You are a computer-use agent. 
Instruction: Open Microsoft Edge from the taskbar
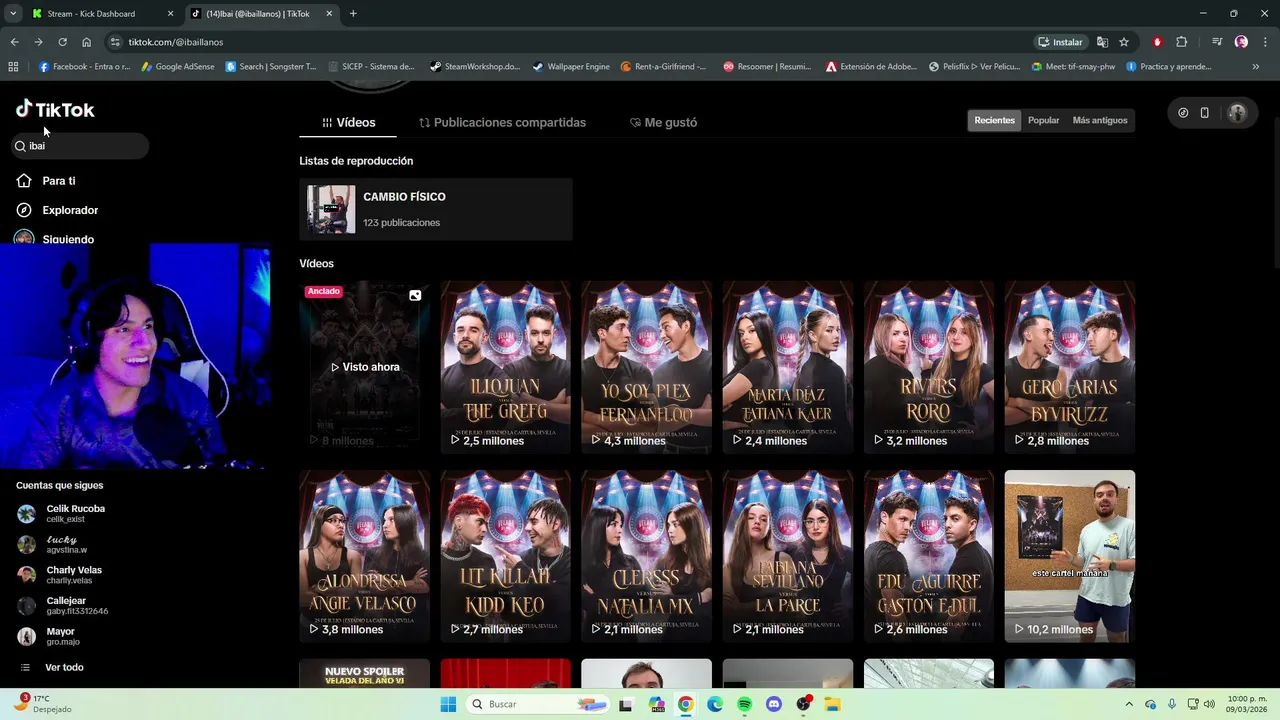pyautogui.click(x=715, y=704)
